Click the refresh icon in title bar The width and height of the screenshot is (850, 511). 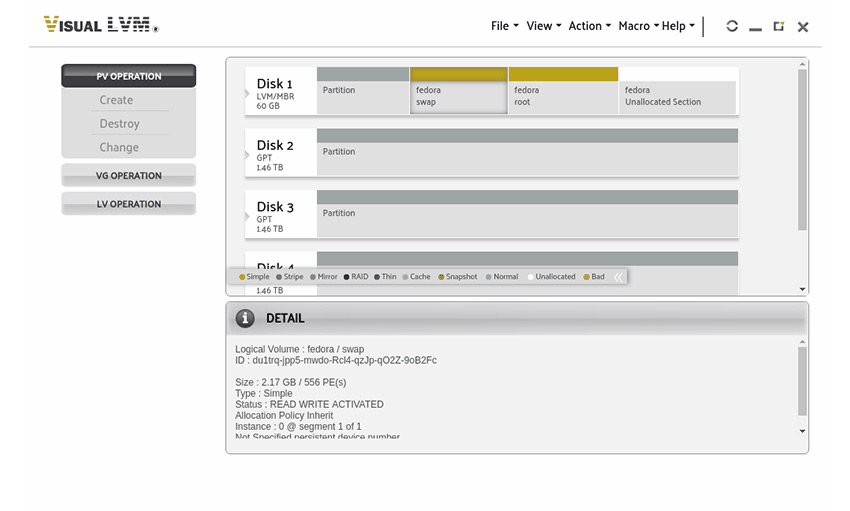coord(732,26)
